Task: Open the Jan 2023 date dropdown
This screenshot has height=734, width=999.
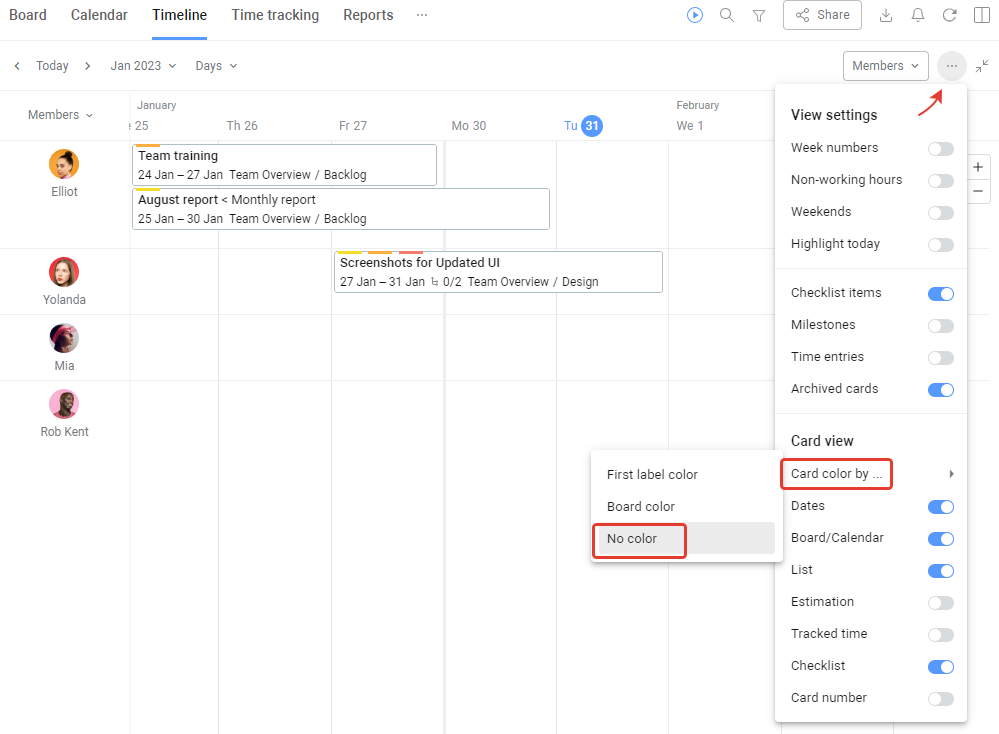Action: click(143, 66)
